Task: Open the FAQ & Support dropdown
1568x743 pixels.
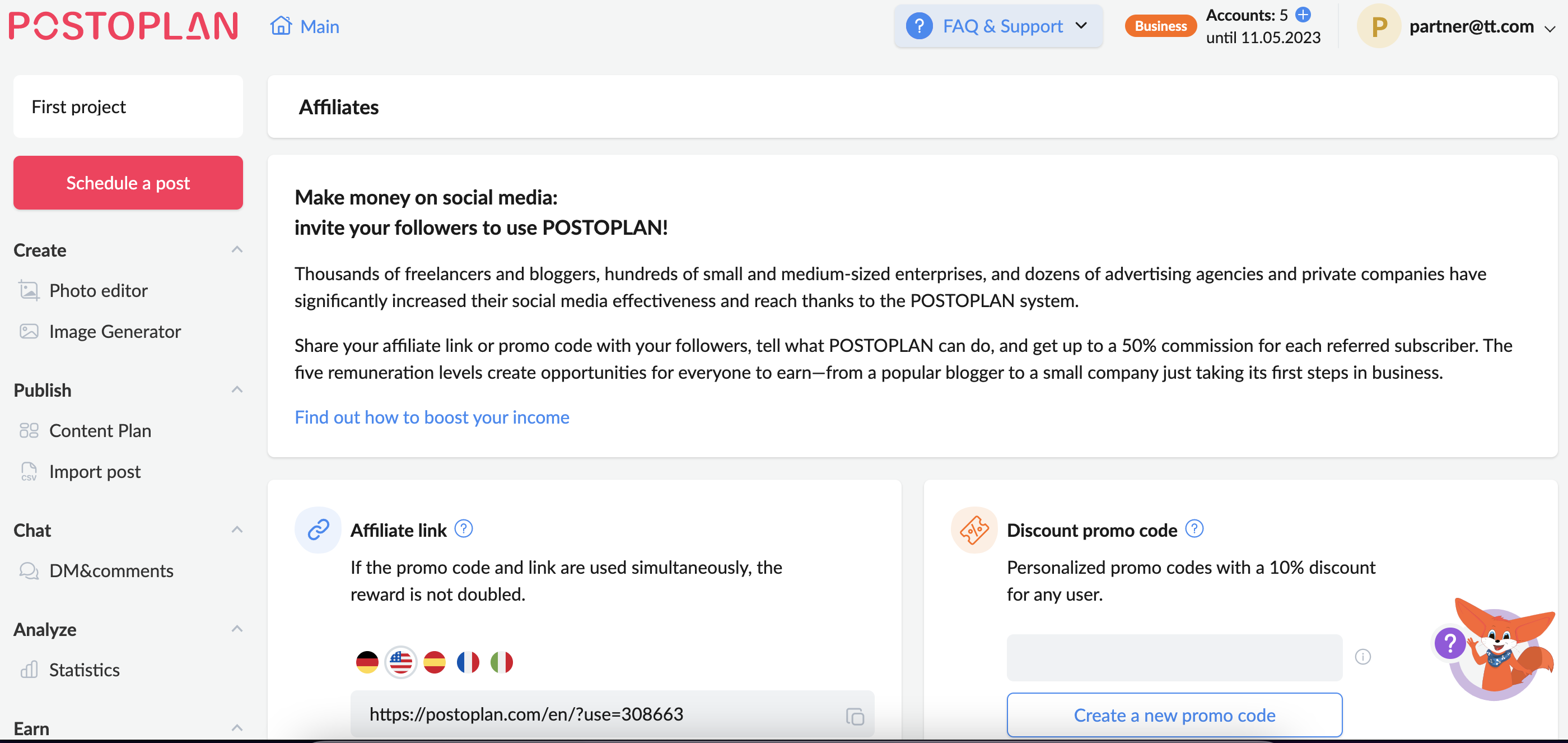Action: (998, 26)
